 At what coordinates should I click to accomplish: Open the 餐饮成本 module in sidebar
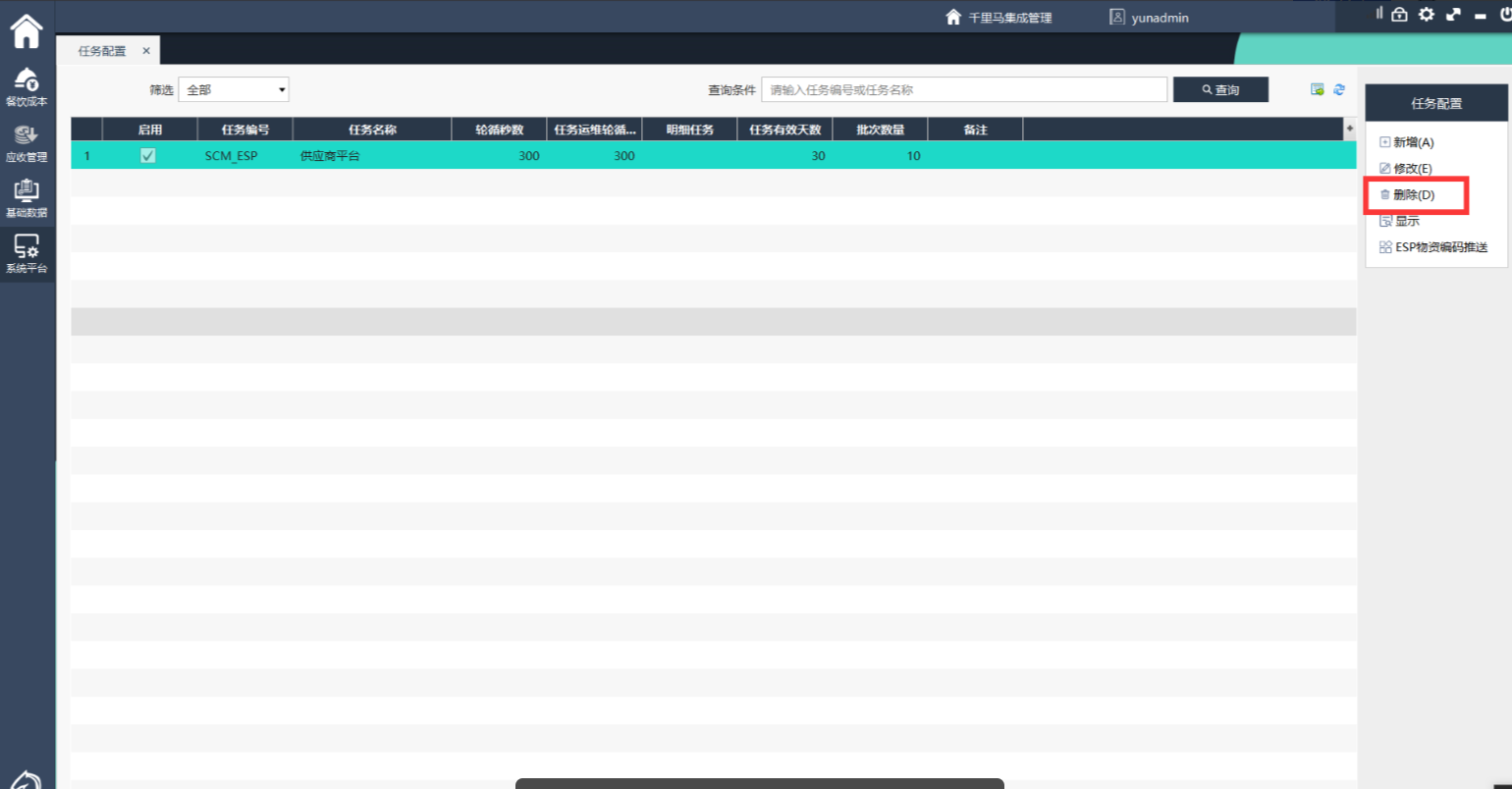27,86
